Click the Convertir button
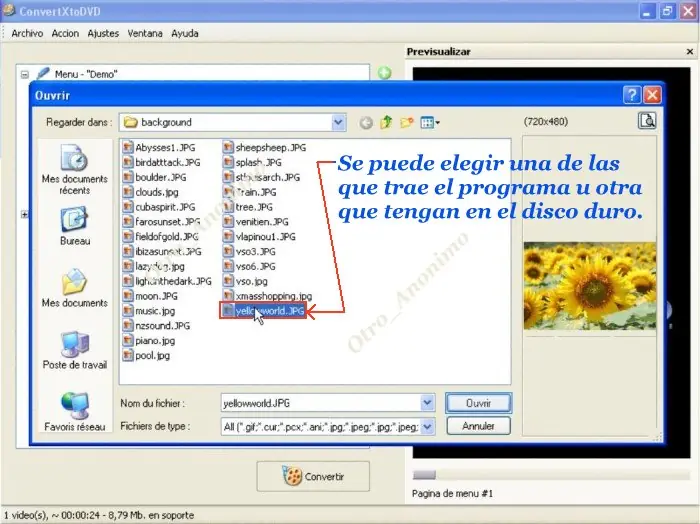Viewport: 700px width, 524px height. [313, 477]
